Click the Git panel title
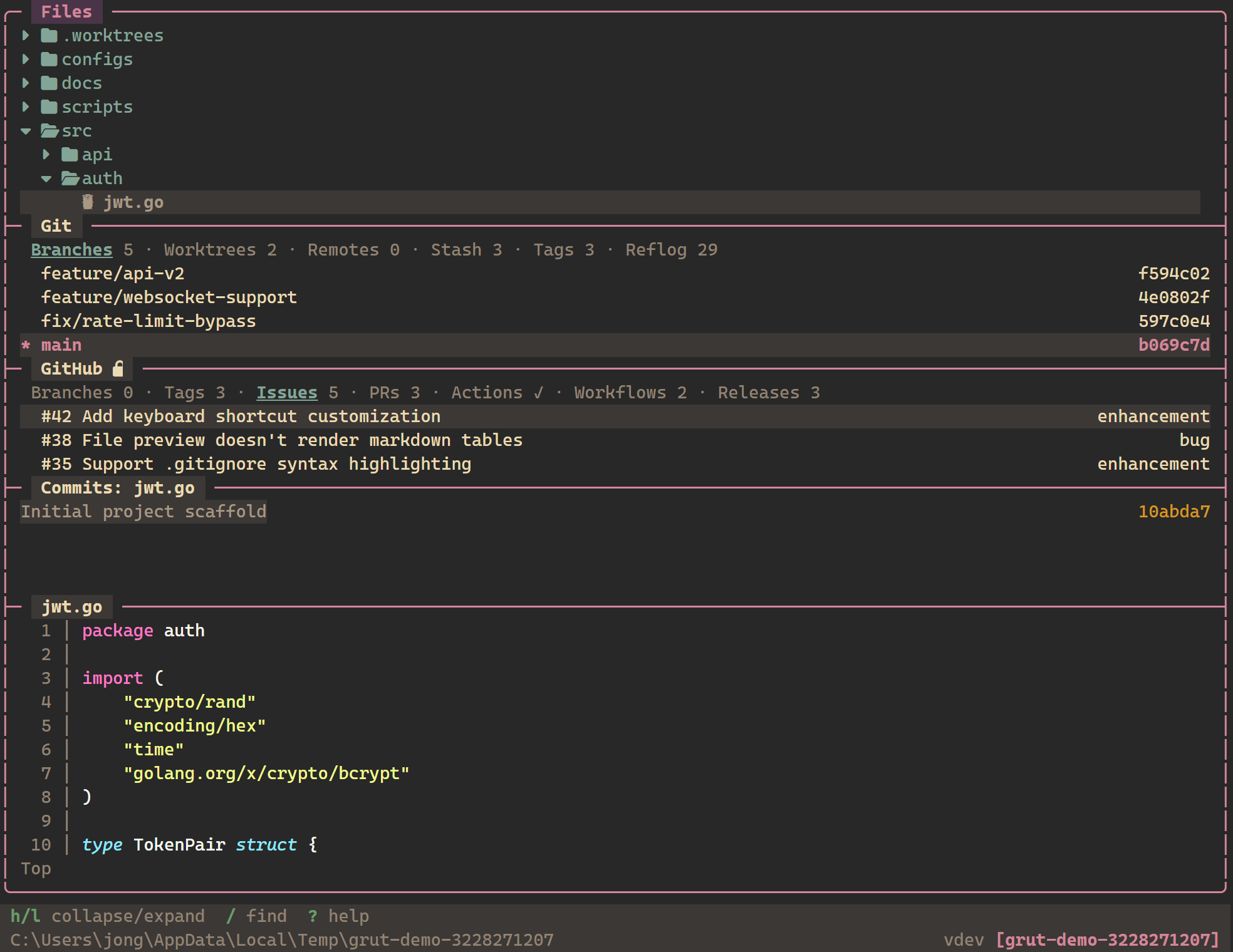The image size is (1233, 952). [56, 226]
